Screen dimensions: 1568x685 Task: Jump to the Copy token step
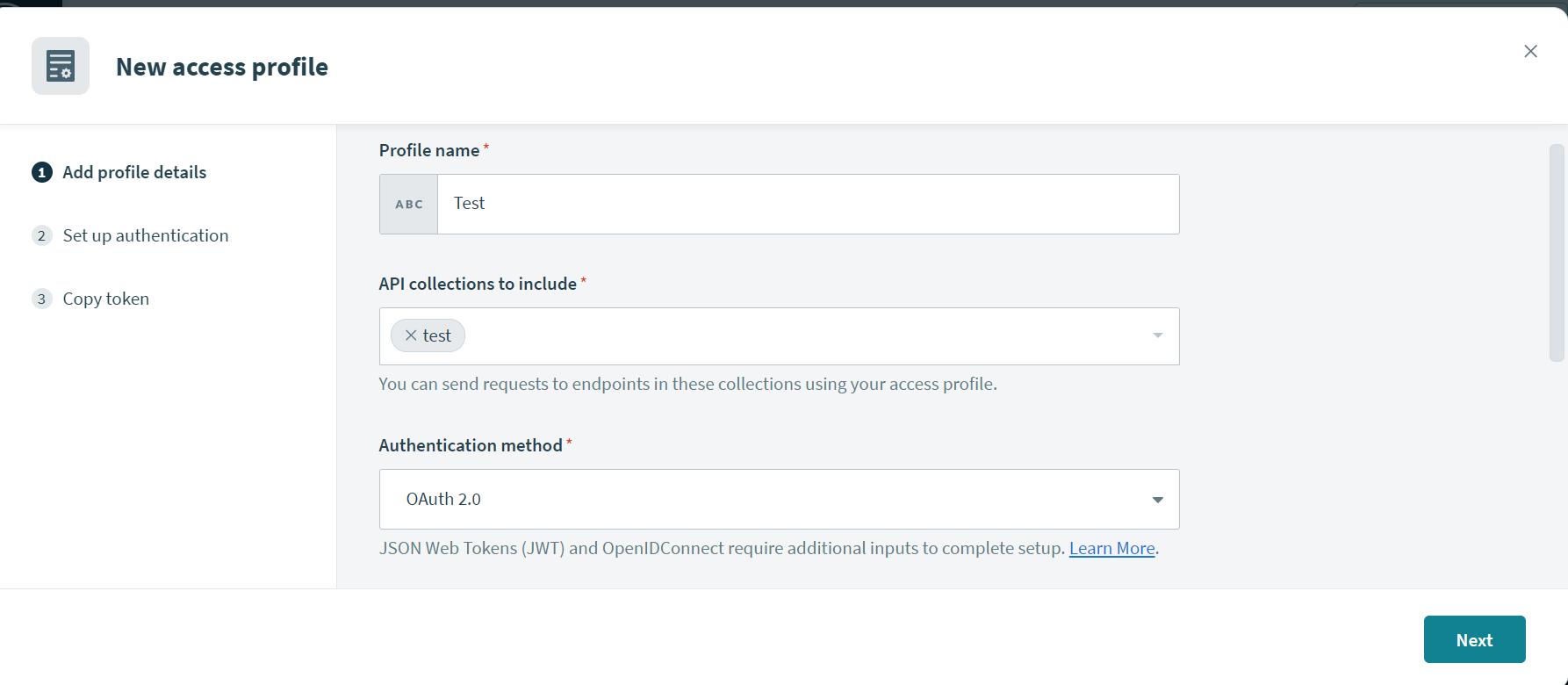pos(106,299)
